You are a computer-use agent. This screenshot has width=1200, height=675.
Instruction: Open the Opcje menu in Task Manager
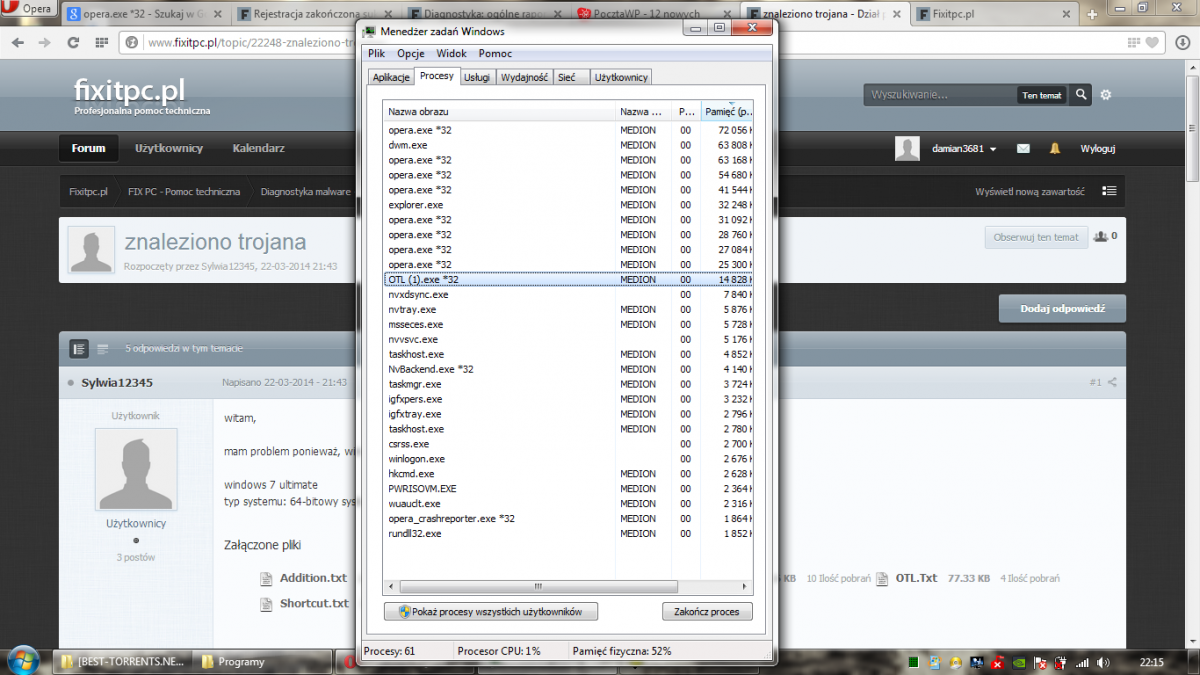pos(411,53)
